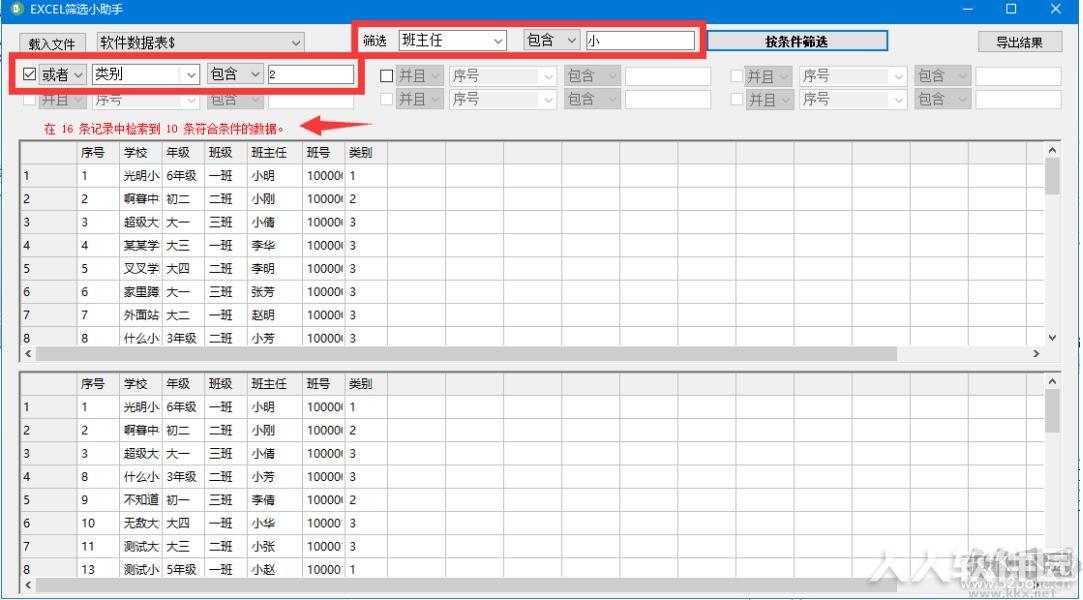Screen dimensions: 1083x600
Task: Click the lower table's scroll left arrow
Action: tap(28, 585)
